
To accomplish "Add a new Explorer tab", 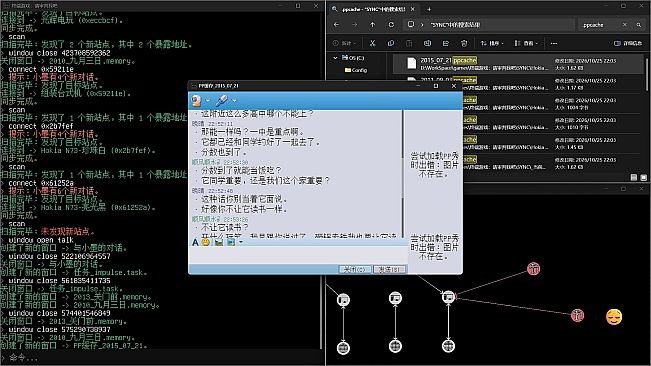I will 429,9.
